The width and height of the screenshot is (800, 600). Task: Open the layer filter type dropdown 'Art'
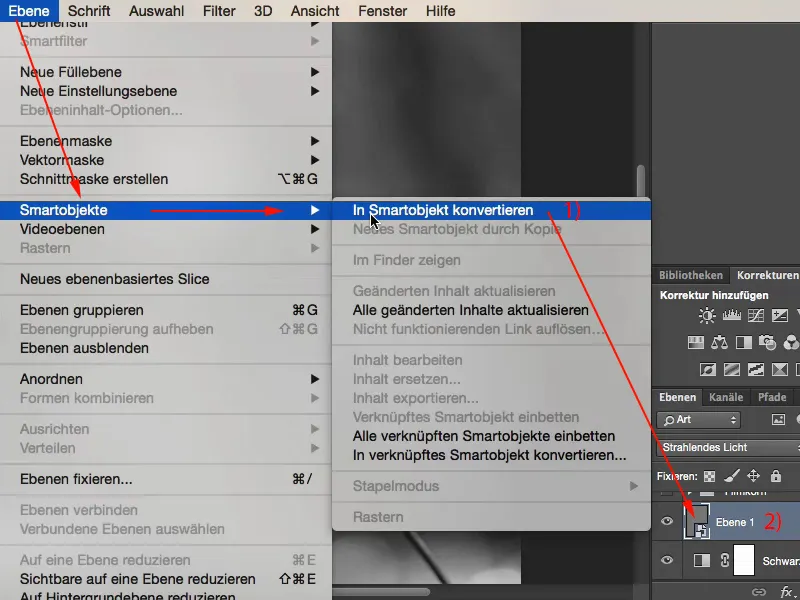tap(698, 420)
